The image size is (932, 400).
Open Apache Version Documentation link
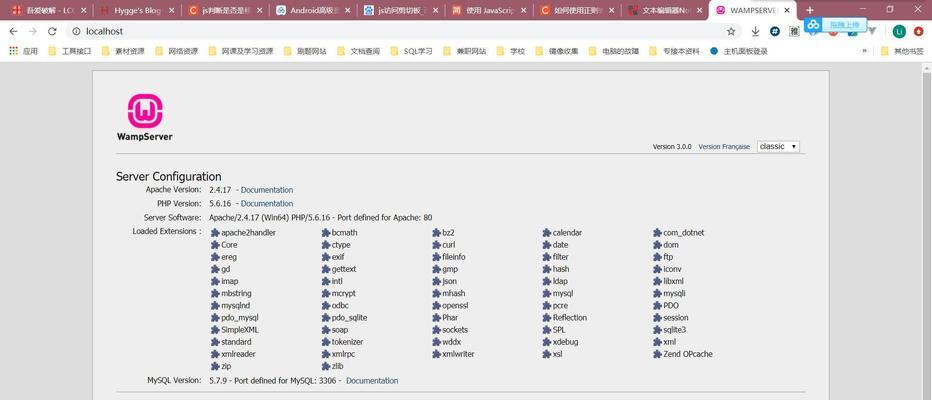point(267,190)
